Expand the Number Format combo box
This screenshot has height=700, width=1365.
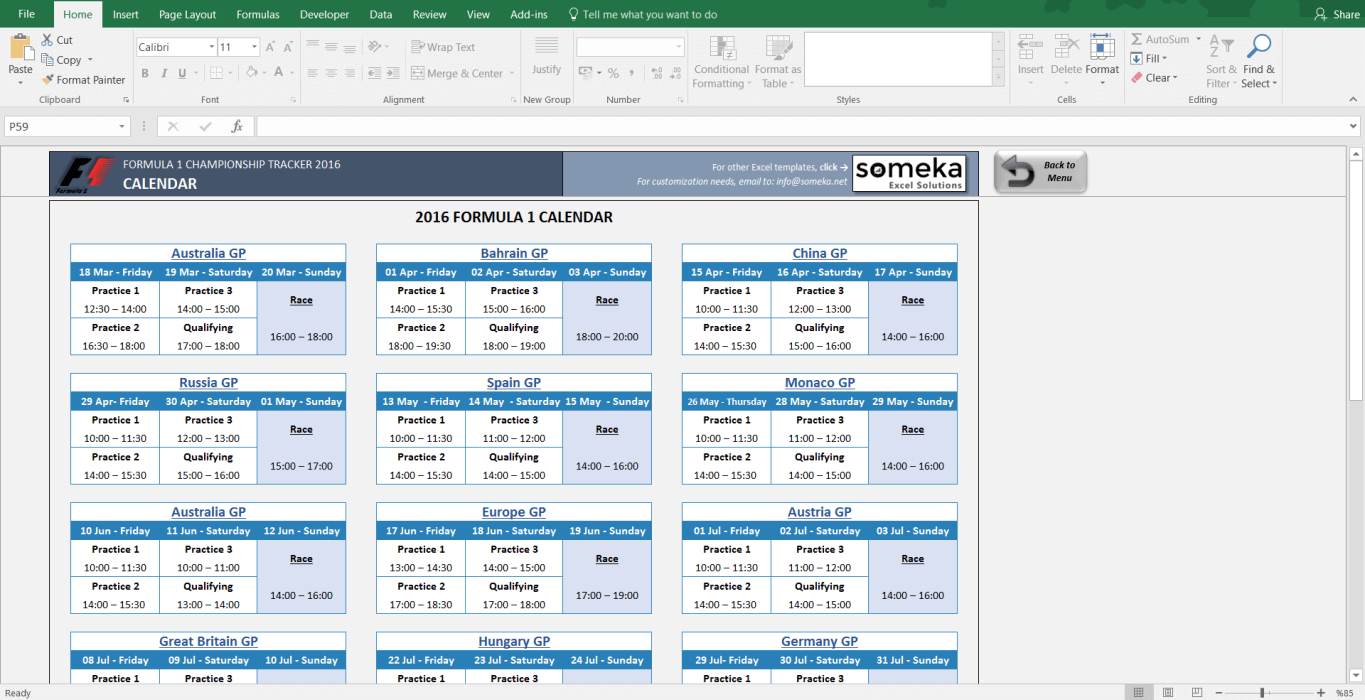(x=679, y=47)
